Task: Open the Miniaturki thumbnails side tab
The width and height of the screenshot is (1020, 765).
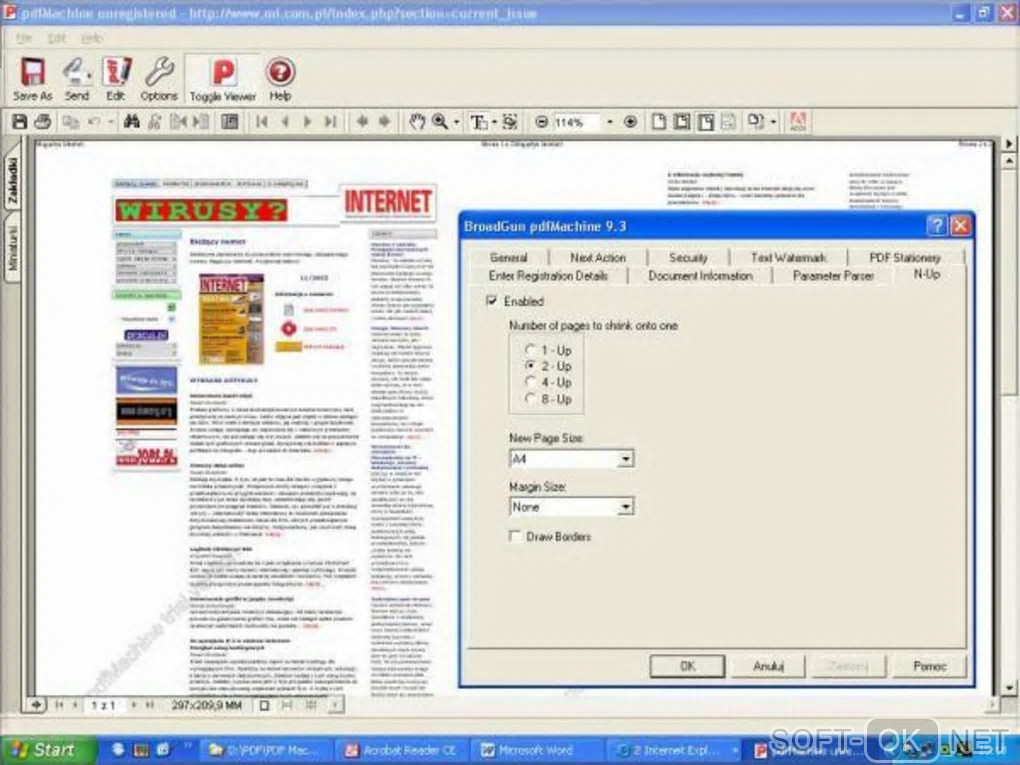Action: (12, 248)
